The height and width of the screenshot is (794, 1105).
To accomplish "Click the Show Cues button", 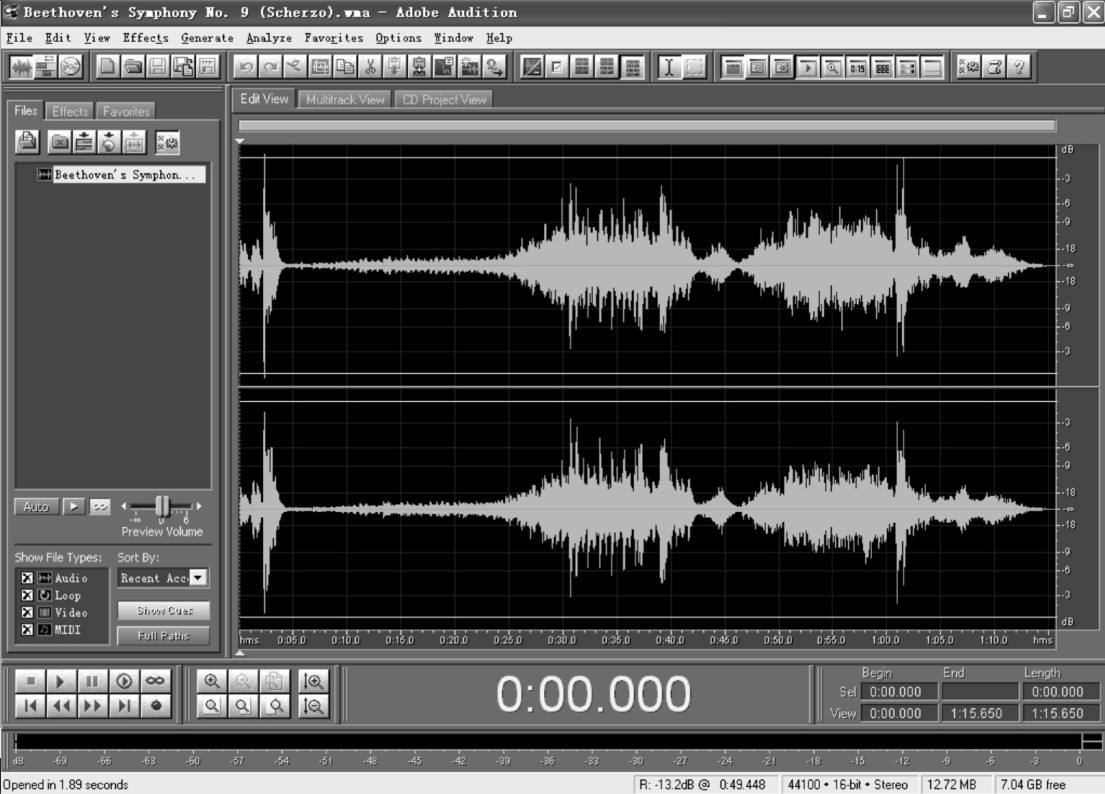I will coord(163,610).
